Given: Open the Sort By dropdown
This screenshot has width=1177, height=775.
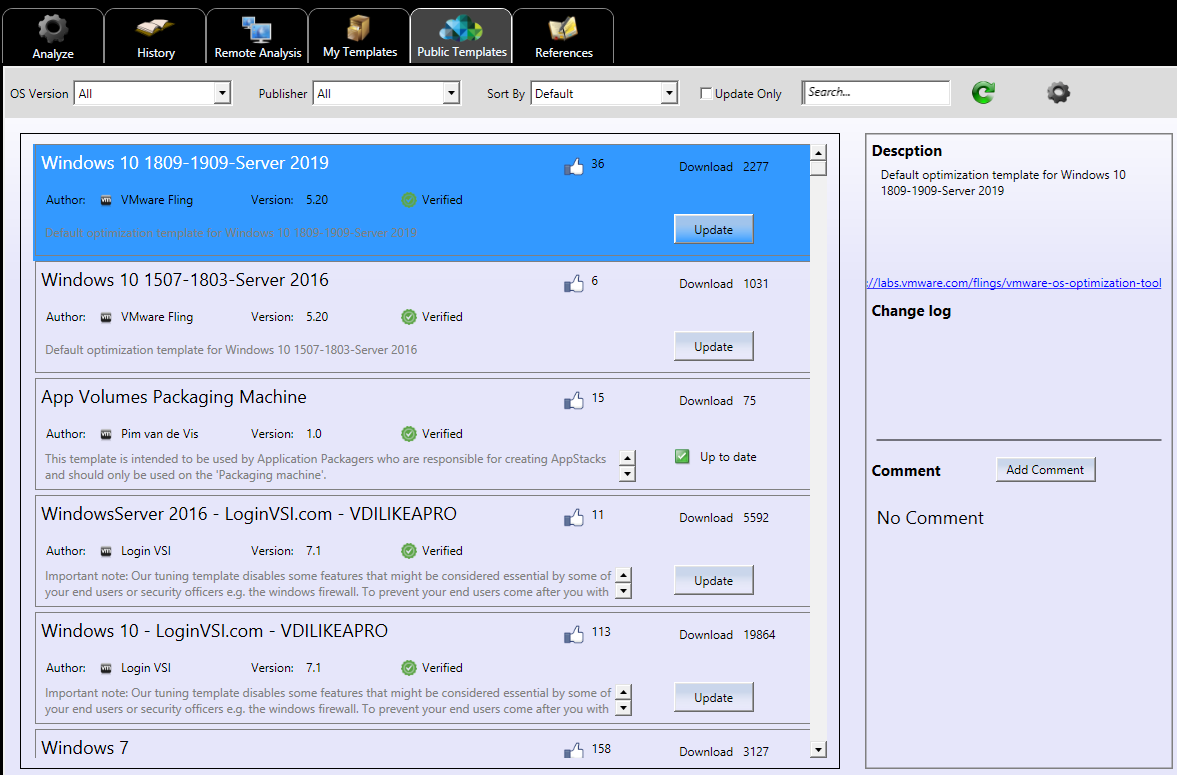Looking at the screenshot, I should [604, 93].
